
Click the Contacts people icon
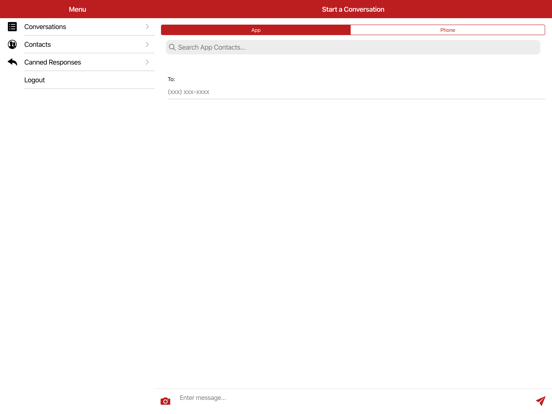(x=12, y=44)
